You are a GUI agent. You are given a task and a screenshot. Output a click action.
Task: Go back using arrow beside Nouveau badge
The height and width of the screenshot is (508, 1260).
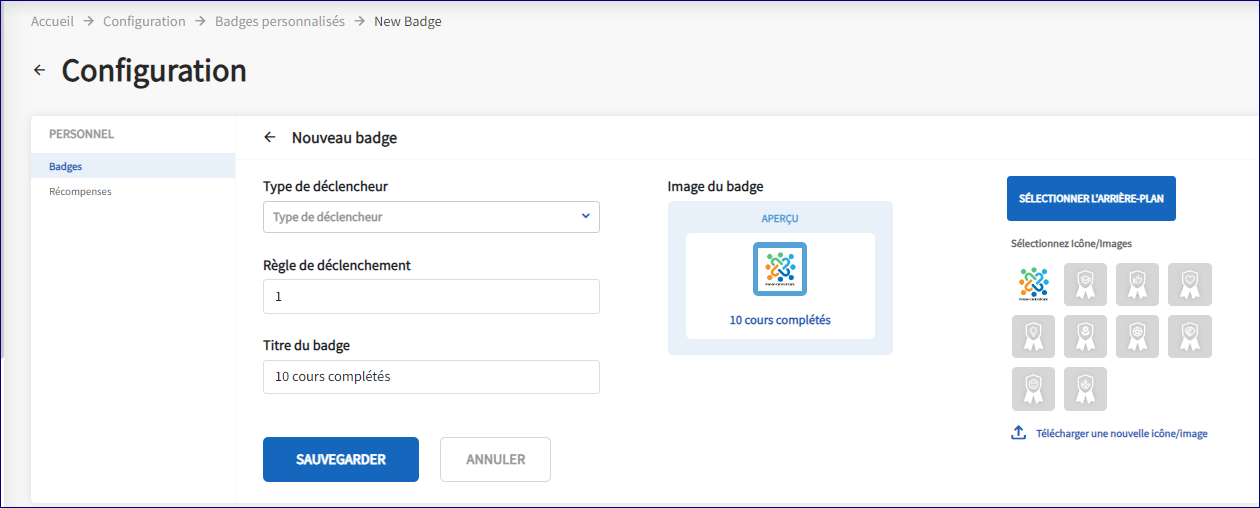pos(269,138)
